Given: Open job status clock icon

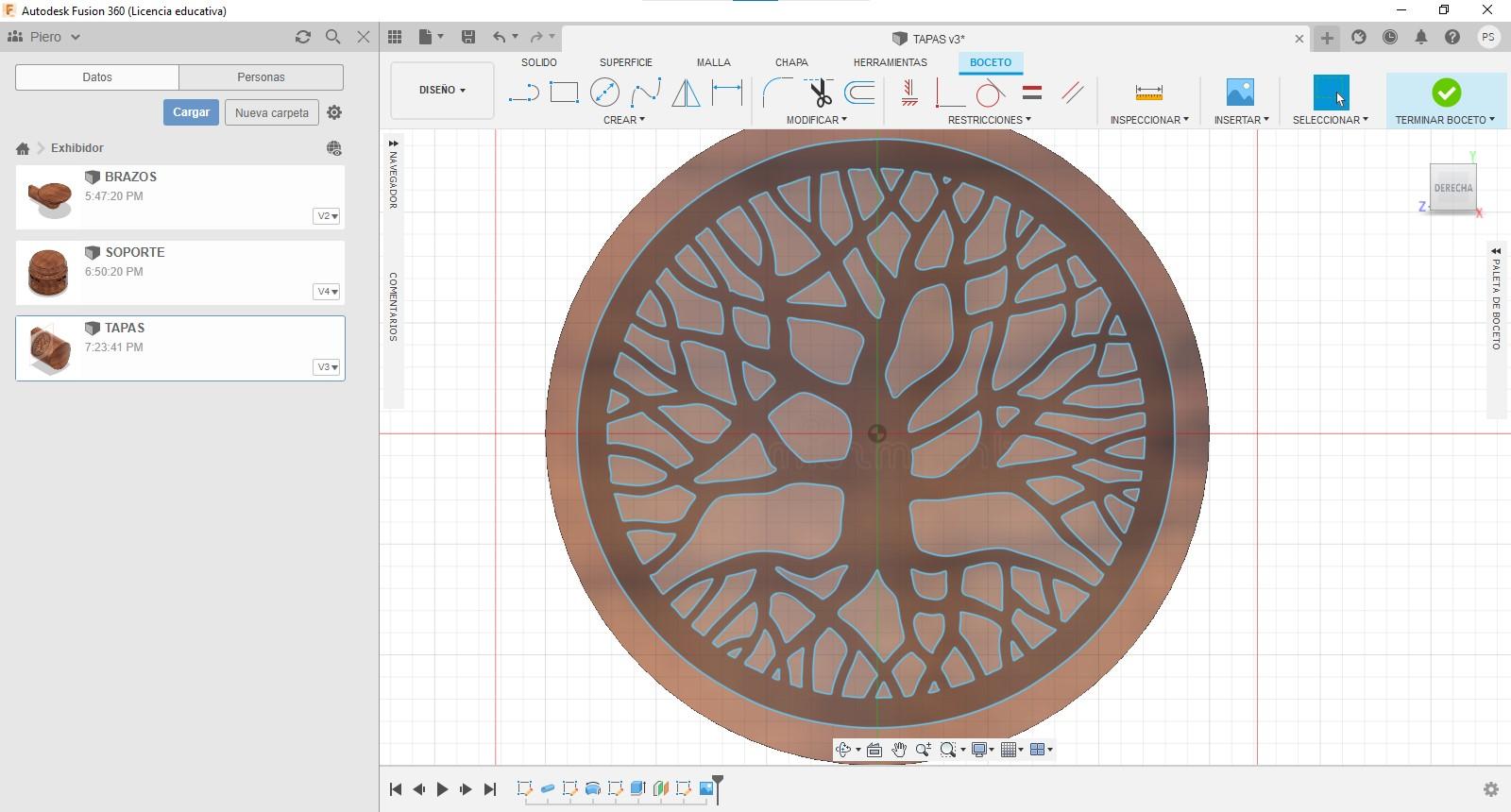Looking at the screenshot, I should pyautogui.click(x=1390, y=37).
